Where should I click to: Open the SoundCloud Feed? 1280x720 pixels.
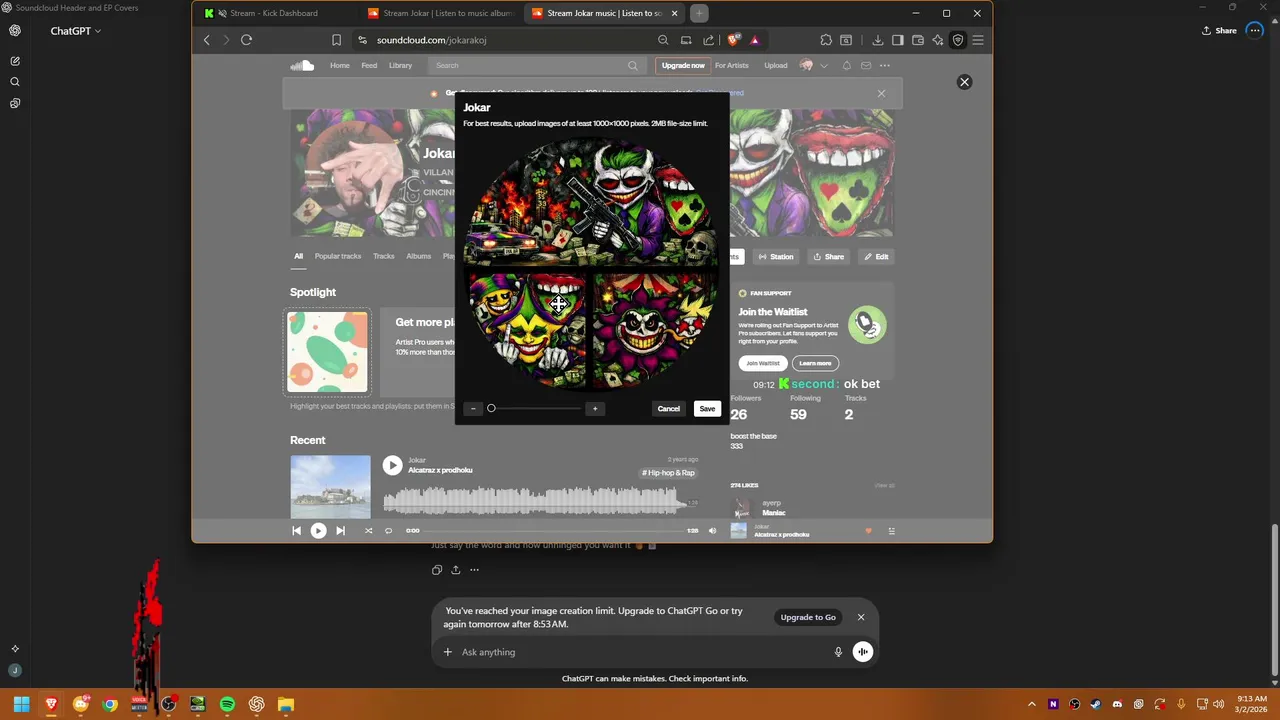pos(369,65)
